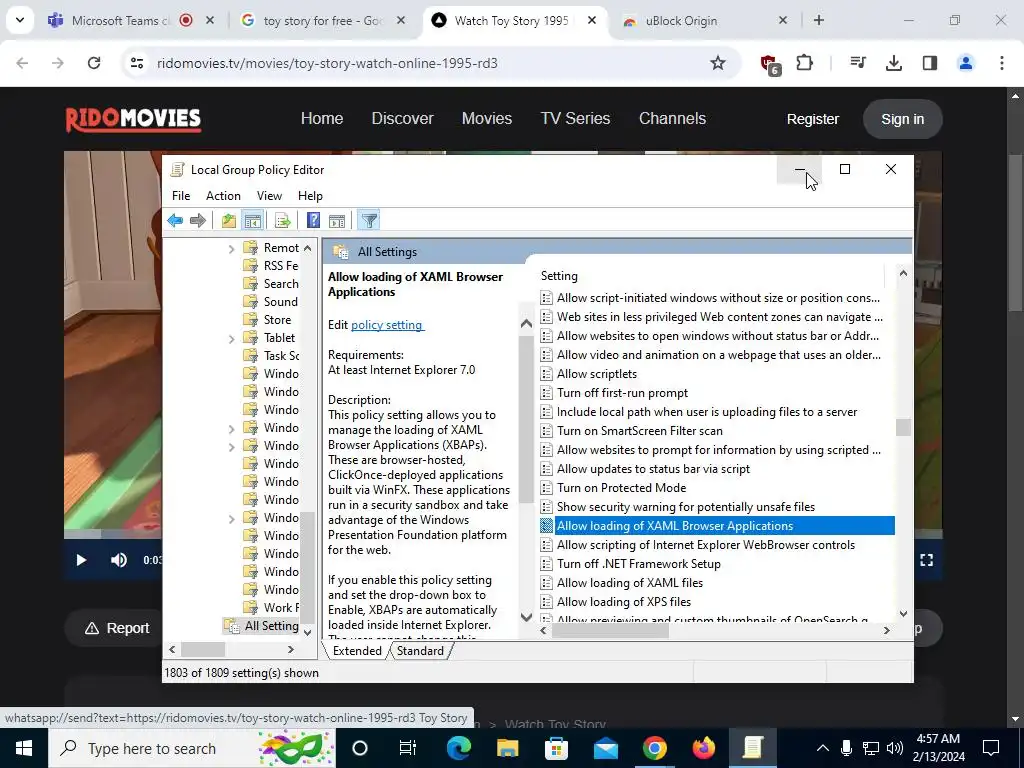Open the tab search dropdown in Chrome

click(20, 20)
